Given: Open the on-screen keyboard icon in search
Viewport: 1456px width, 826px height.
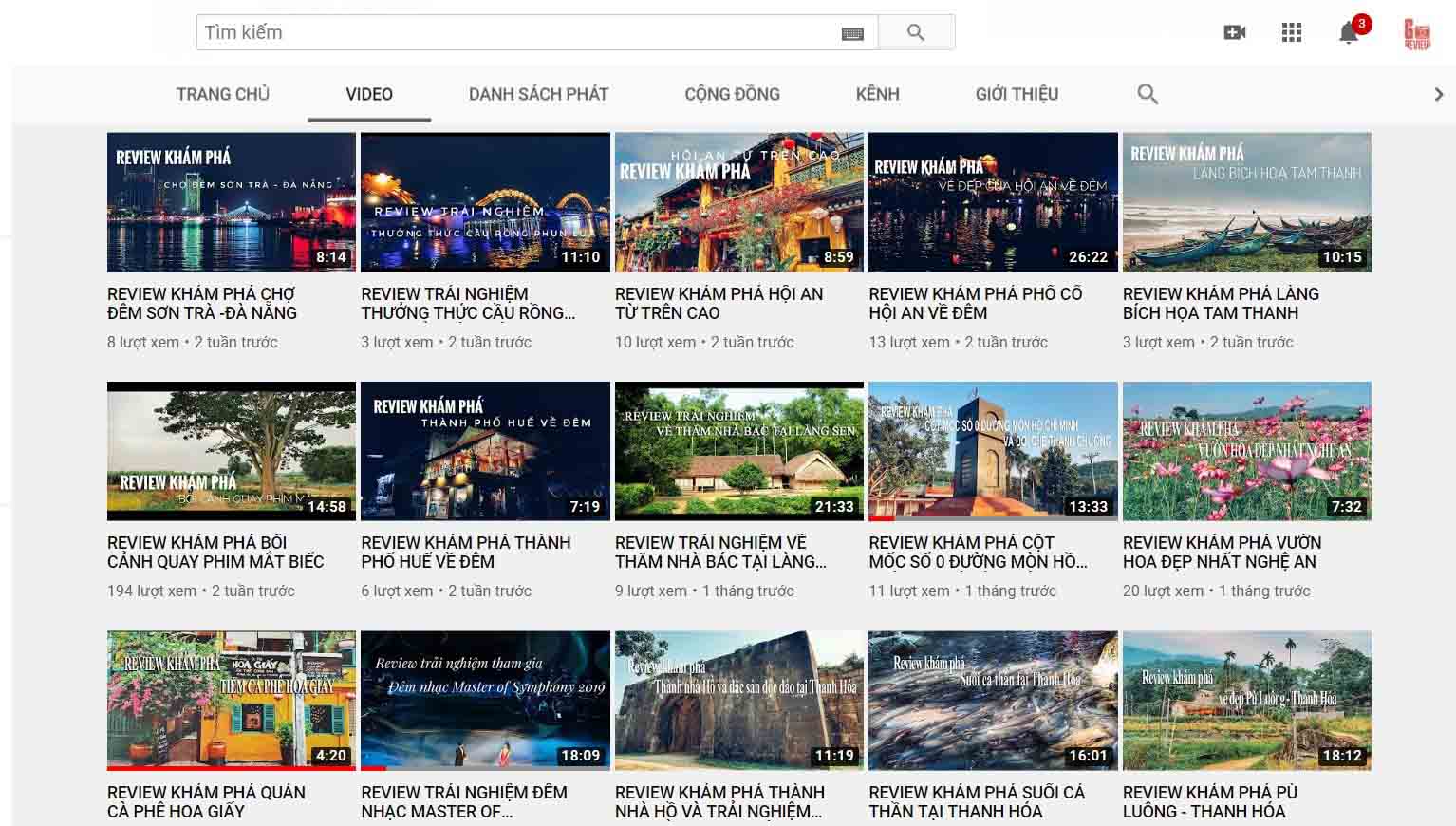Looking at the screenshot, I should [x=852, y=34].
